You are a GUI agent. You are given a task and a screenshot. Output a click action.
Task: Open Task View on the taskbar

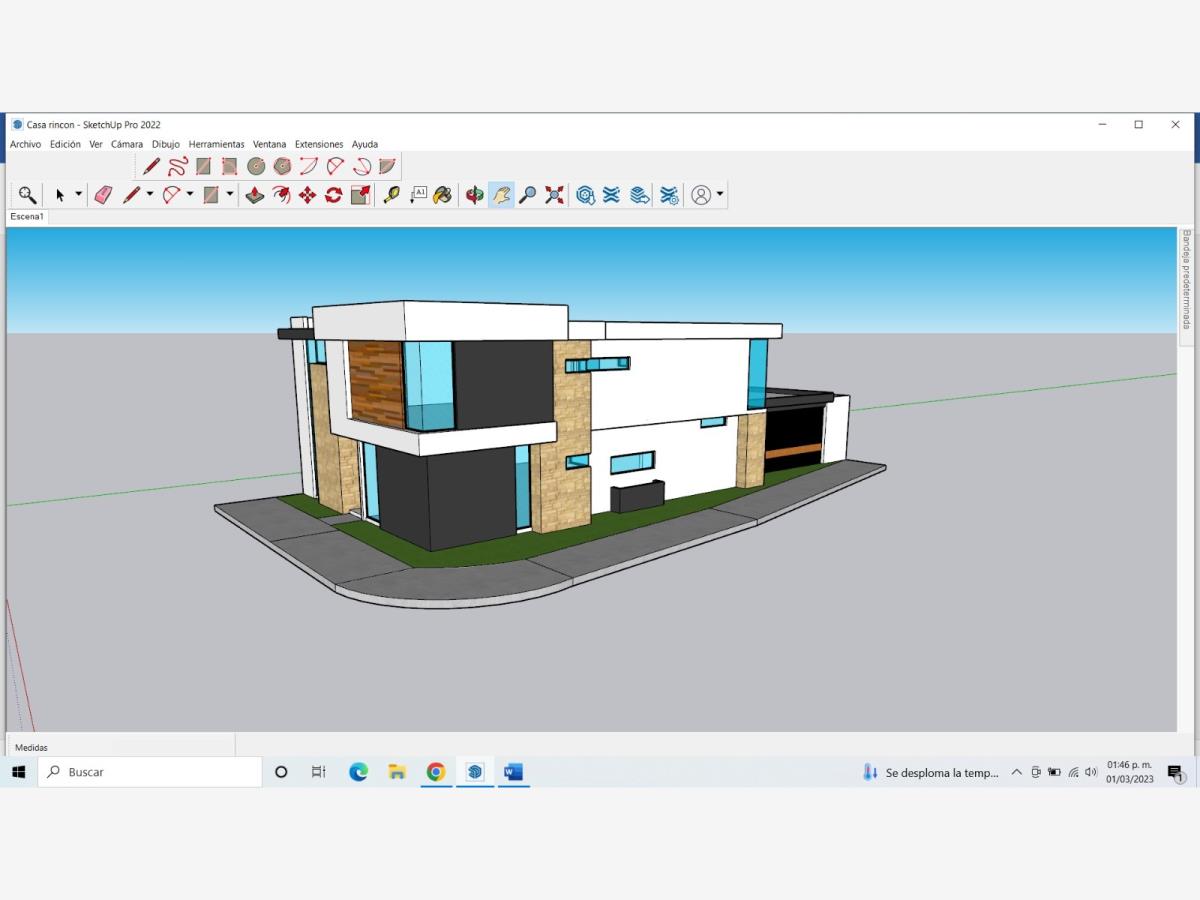click(x=318, y=772)
